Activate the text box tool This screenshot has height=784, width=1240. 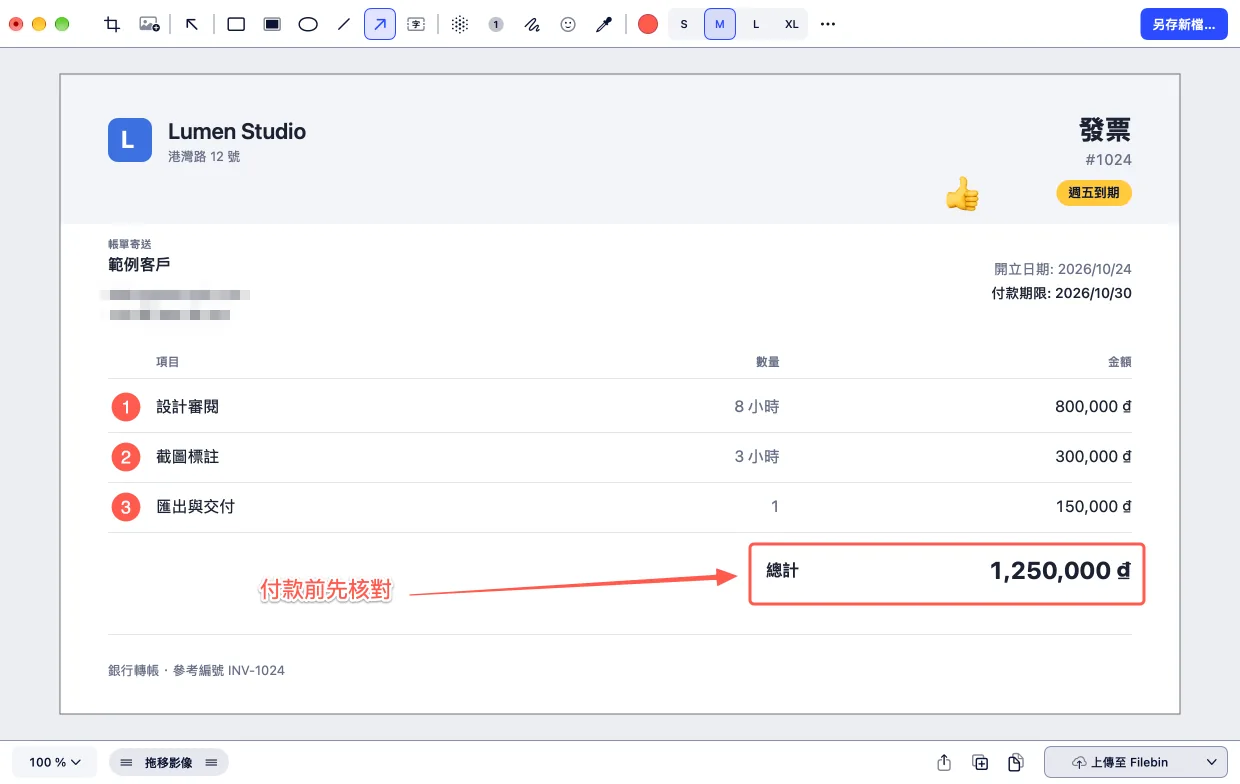point(416,24)
